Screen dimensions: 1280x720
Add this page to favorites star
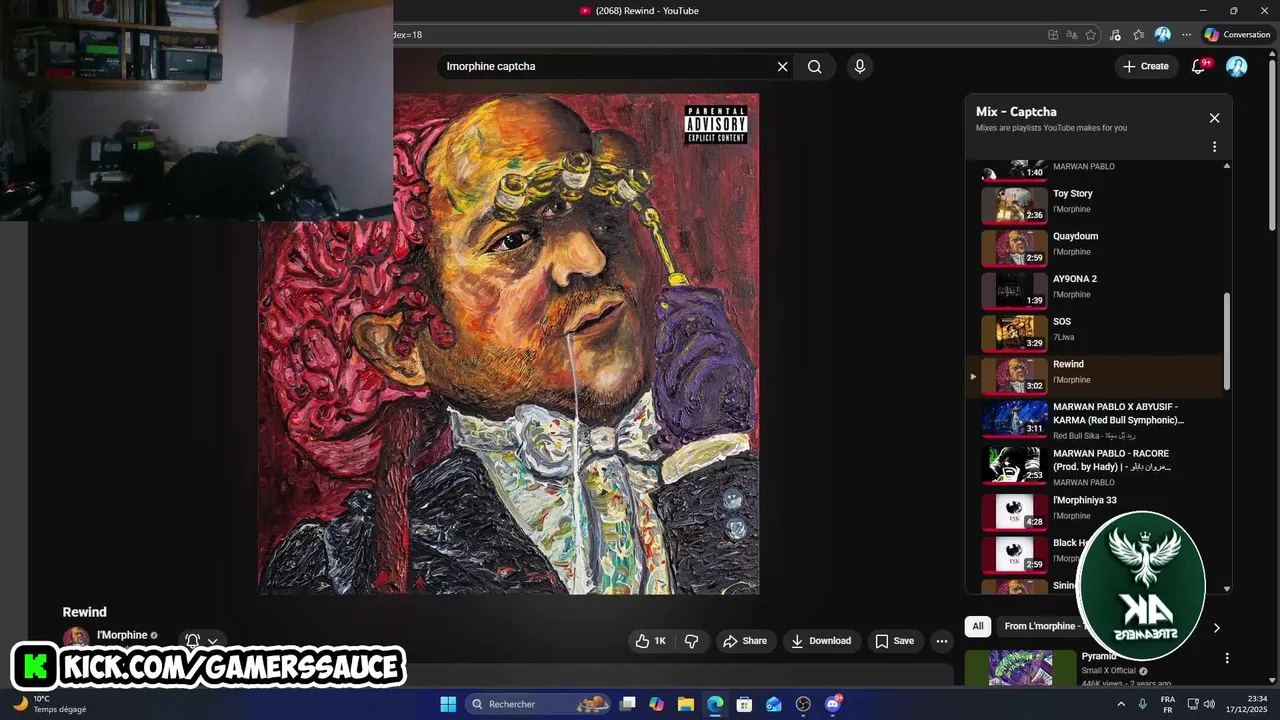click(x=1091, y=35)
